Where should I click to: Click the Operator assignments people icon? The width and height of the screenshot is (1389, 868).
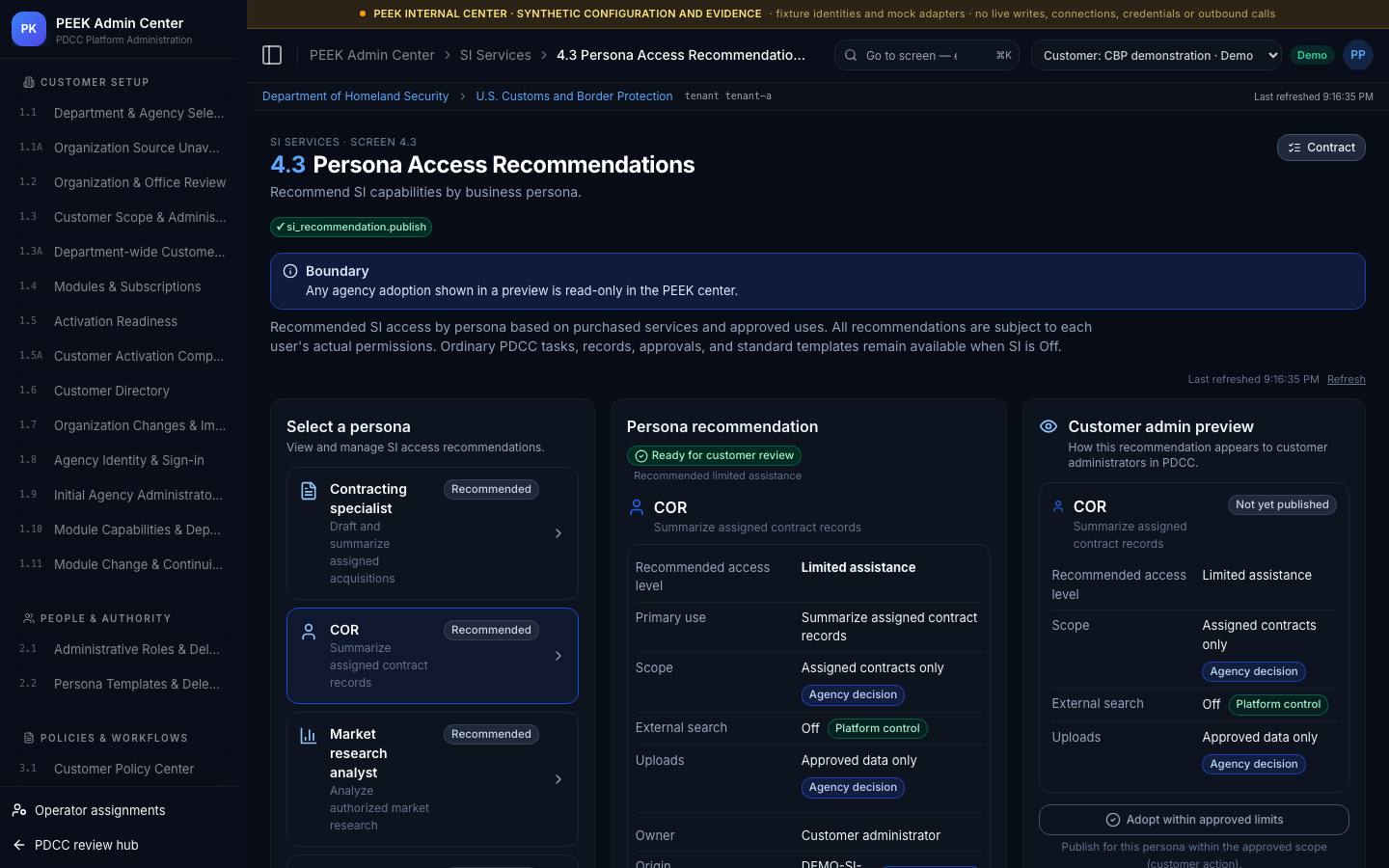pos(19,810)
